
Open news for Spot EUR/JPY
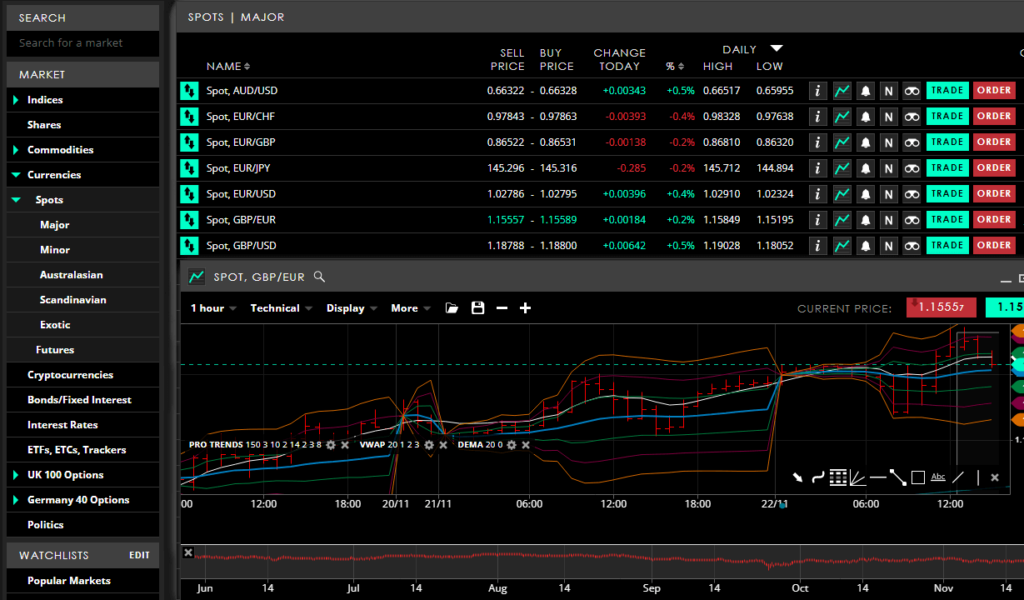[888, 168]
